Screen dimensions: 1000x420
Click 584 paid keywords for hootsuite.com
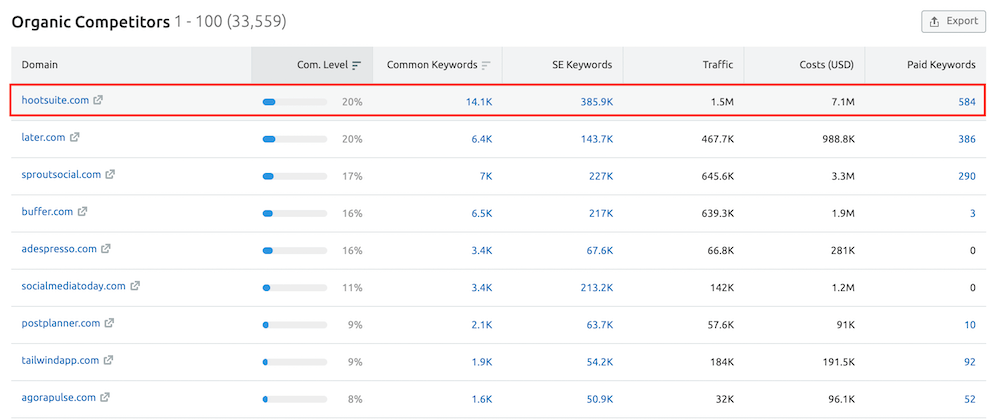(x=965, y=101)
